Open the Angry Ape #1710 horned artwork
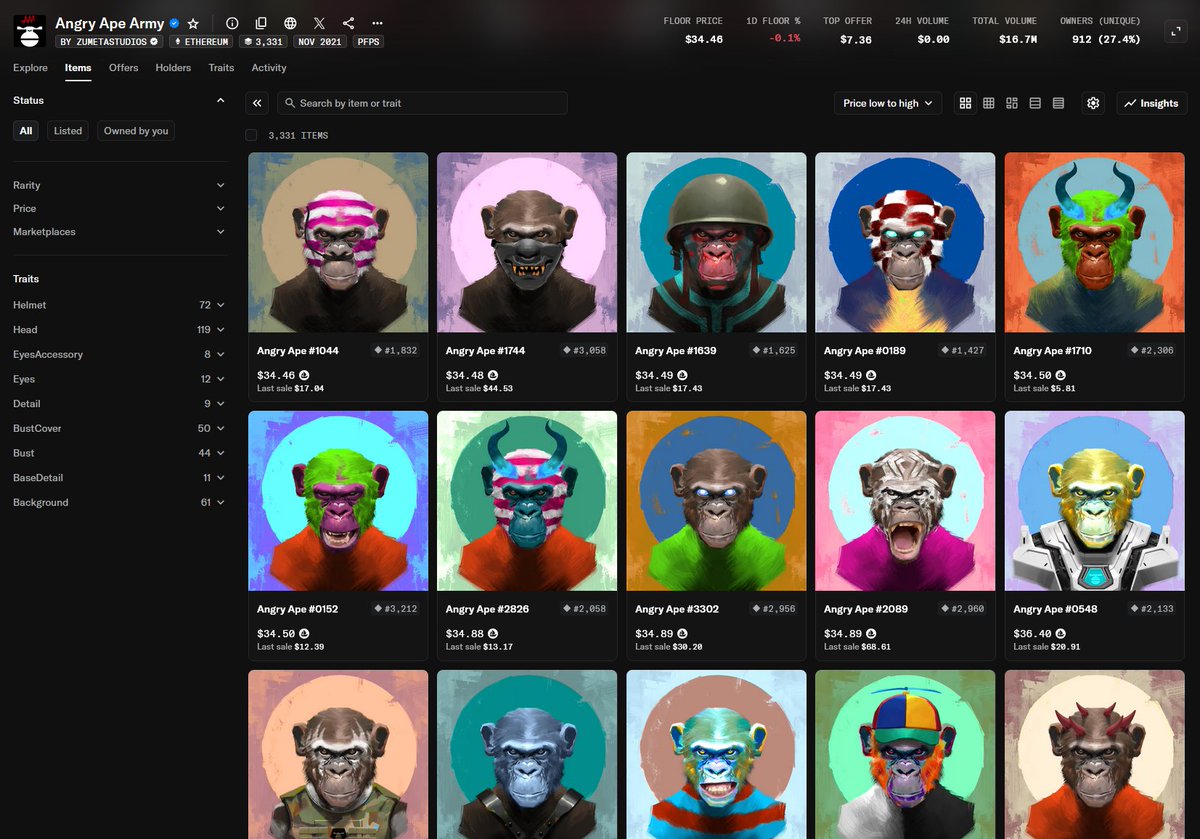The width and height of the screenshot is (1200, 839). [x=1094, y=242]
